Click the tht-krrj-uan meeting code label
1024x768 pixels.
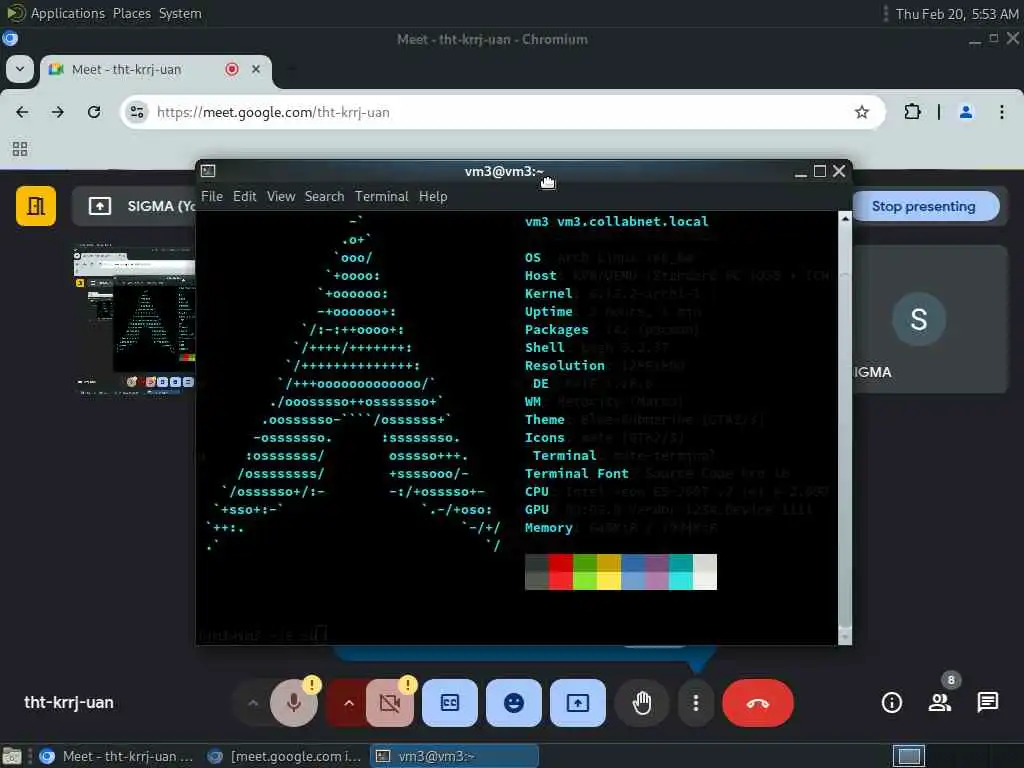69,703
